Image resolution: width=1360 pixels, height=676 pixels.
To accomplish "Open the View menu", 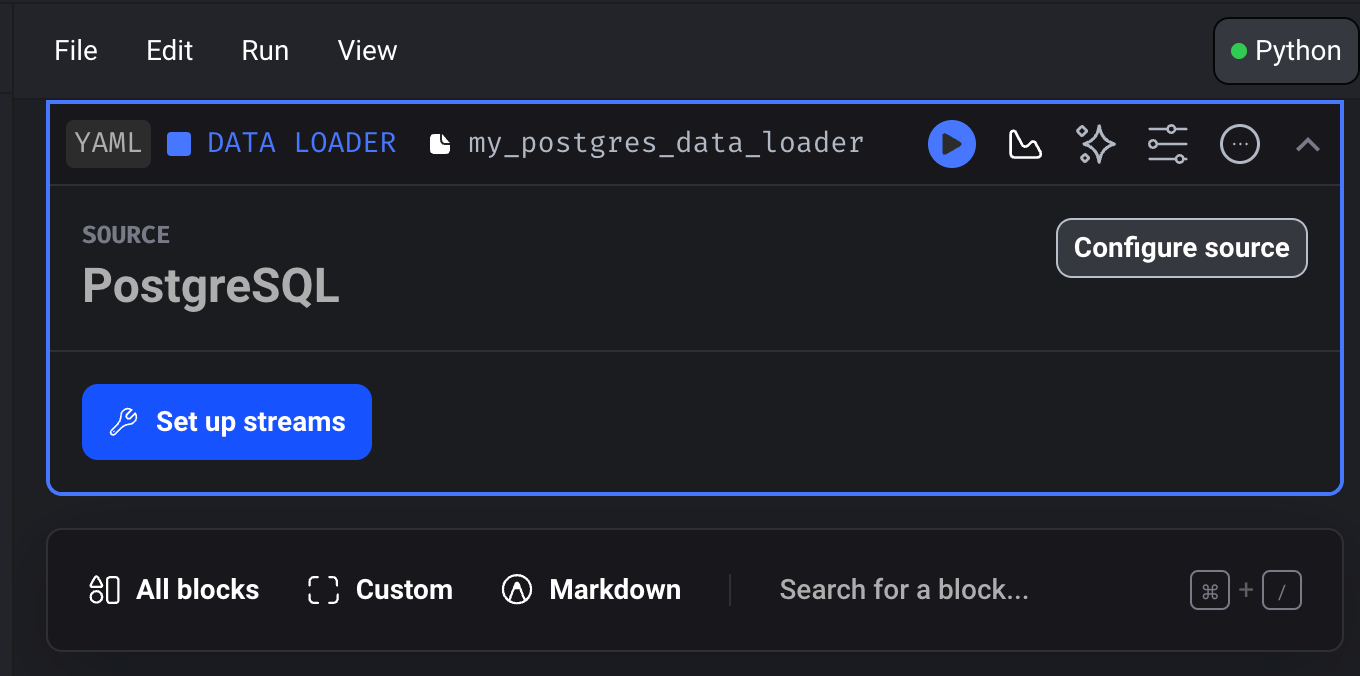I will coord(366,50).
